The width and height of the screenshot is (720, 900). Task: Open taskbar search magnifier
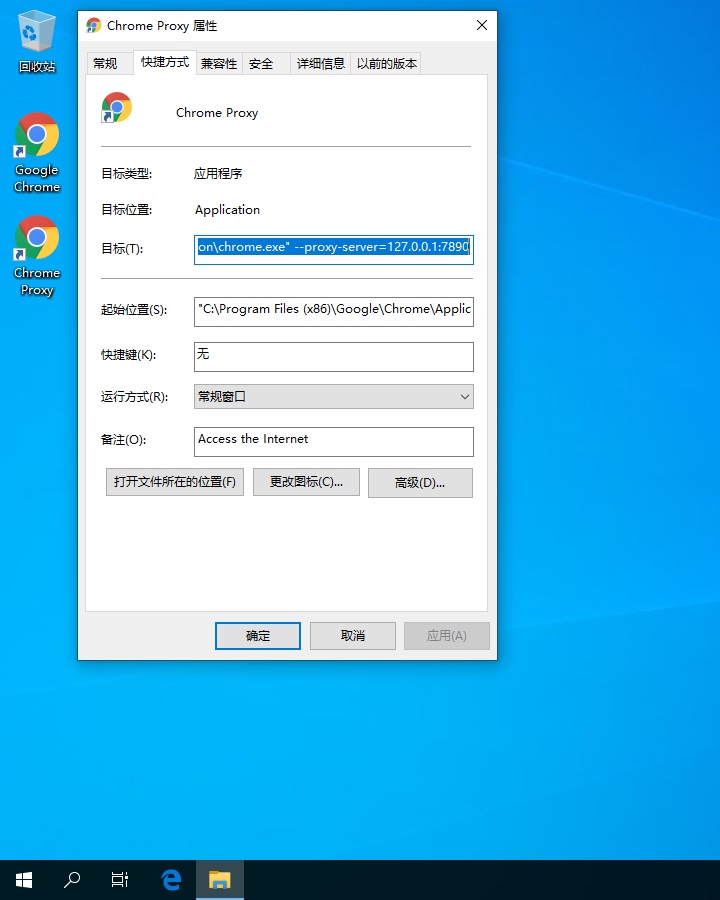(72, 879)
